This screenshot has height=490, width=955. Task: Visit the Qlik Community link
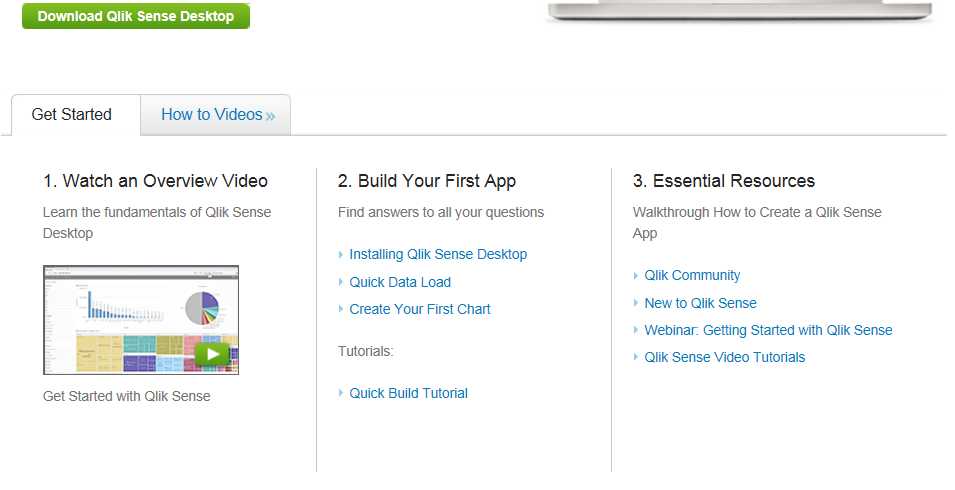point(692,276)
